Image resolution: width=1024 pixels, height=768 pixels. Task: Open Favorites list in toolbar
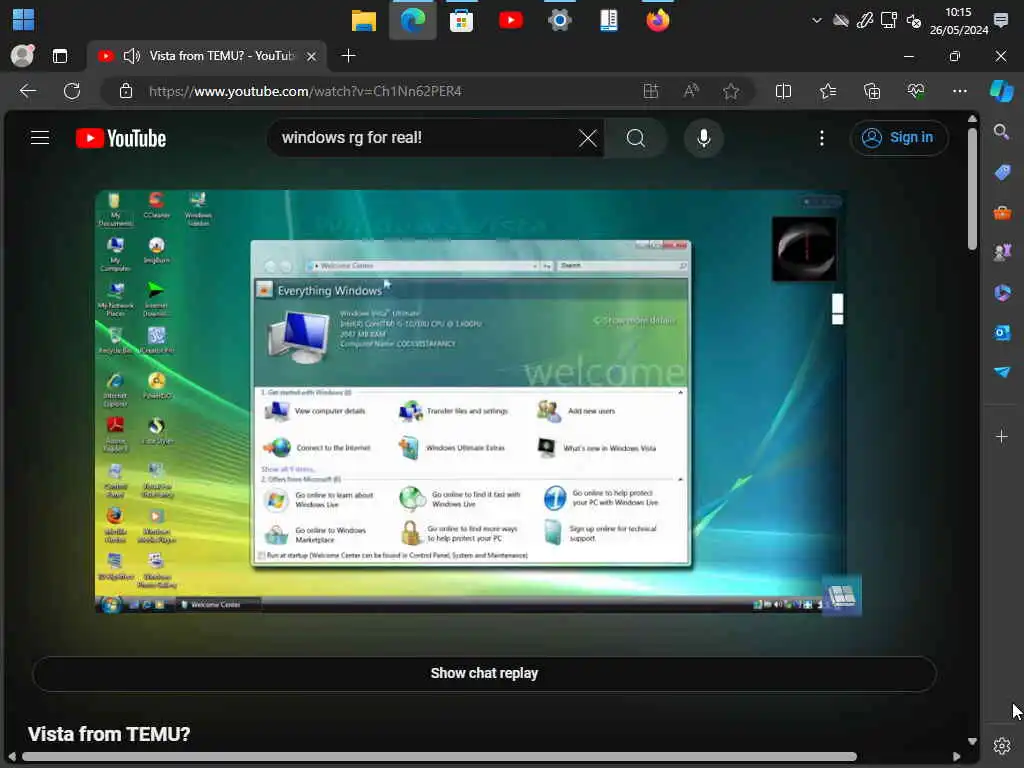click(x=827, y=91)
